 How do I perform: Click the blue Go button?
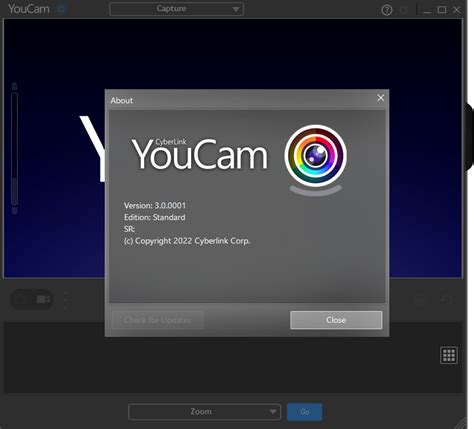tap(305, 412)
